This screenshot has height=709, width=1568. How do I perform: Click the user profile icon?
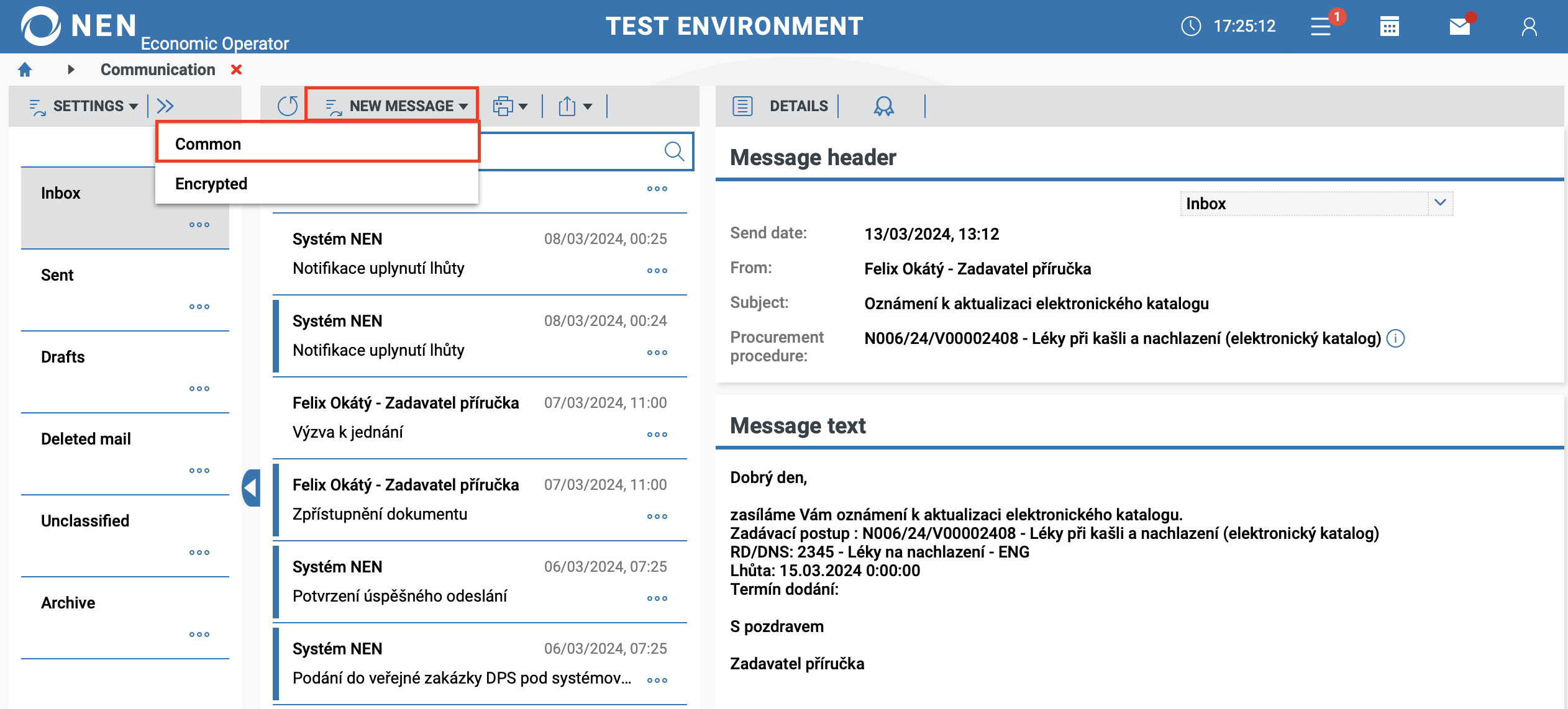1529,27
